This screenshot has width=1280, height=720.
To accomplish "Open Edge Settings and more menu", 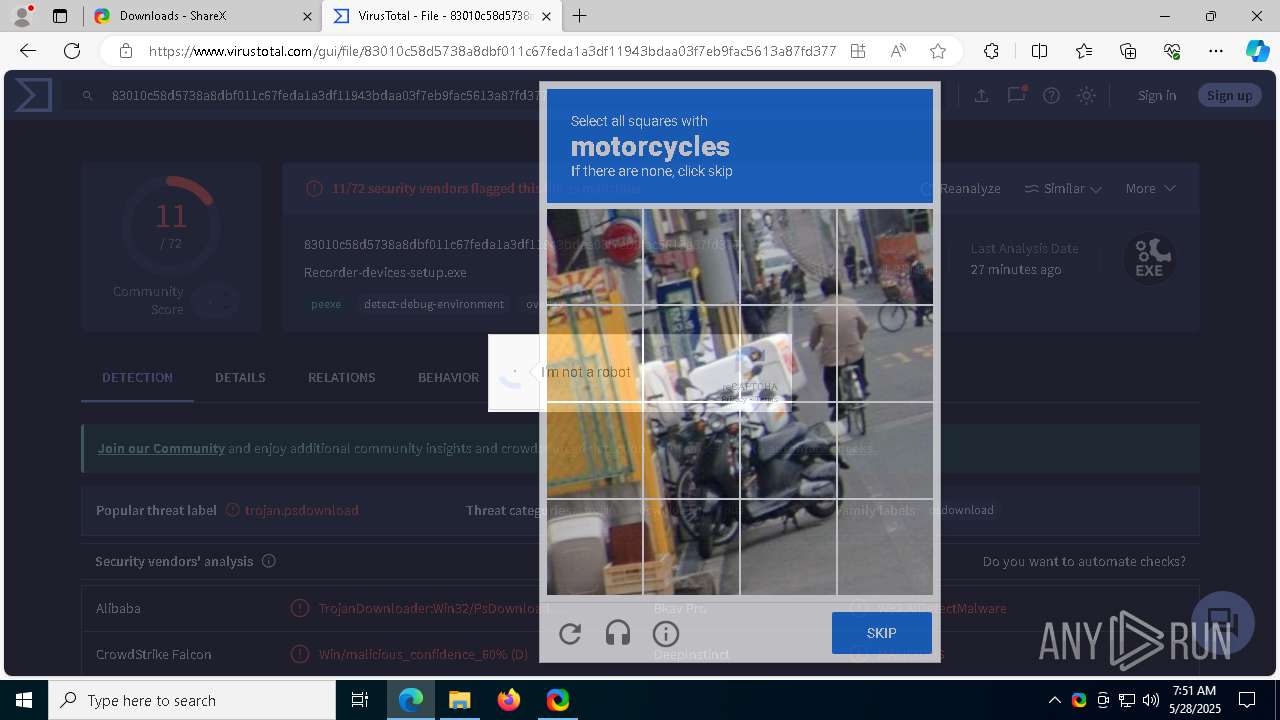I will tap(1216, 51).
